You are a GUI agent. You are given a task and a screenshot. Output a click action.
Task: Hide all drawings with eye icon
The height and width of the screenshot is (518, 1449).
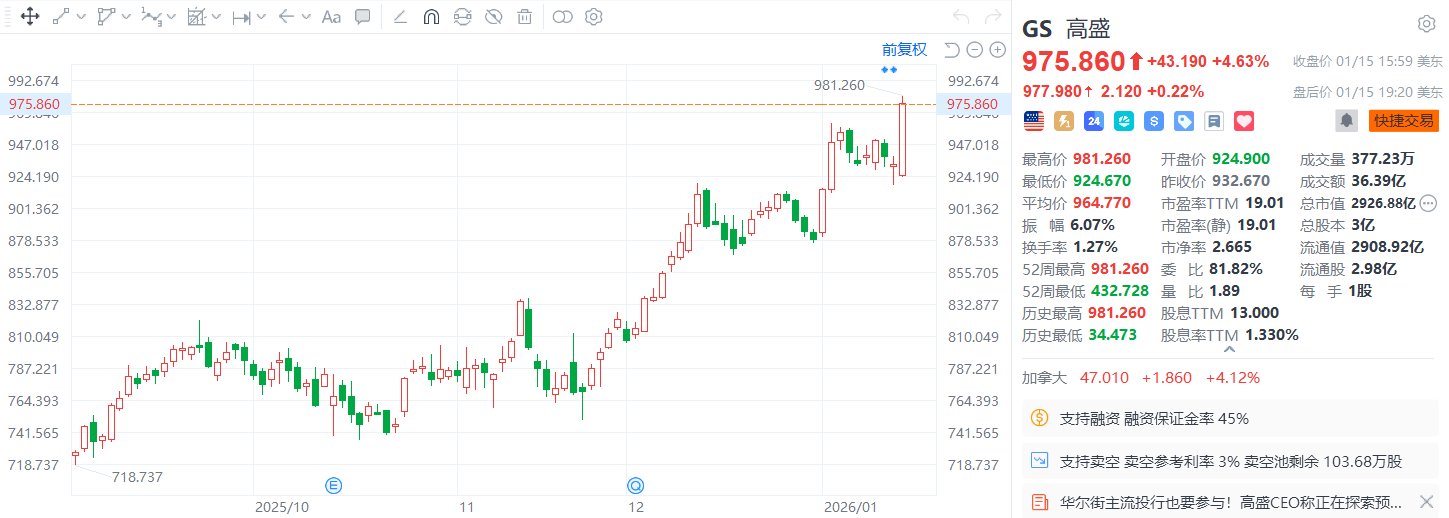tap(493, 16)
